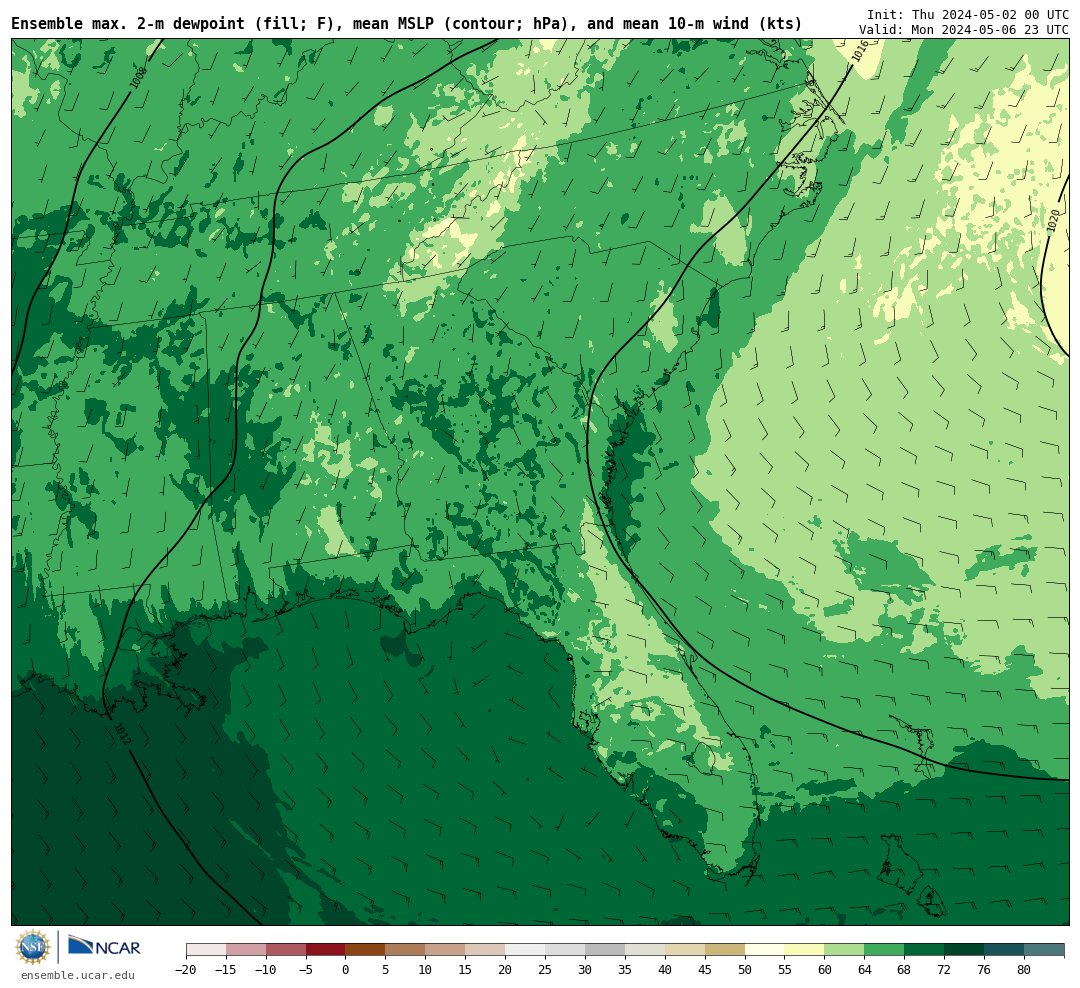
Task: Click the 1012 pressure contour label
Action: pyautogui.click(x=121, y=733)
